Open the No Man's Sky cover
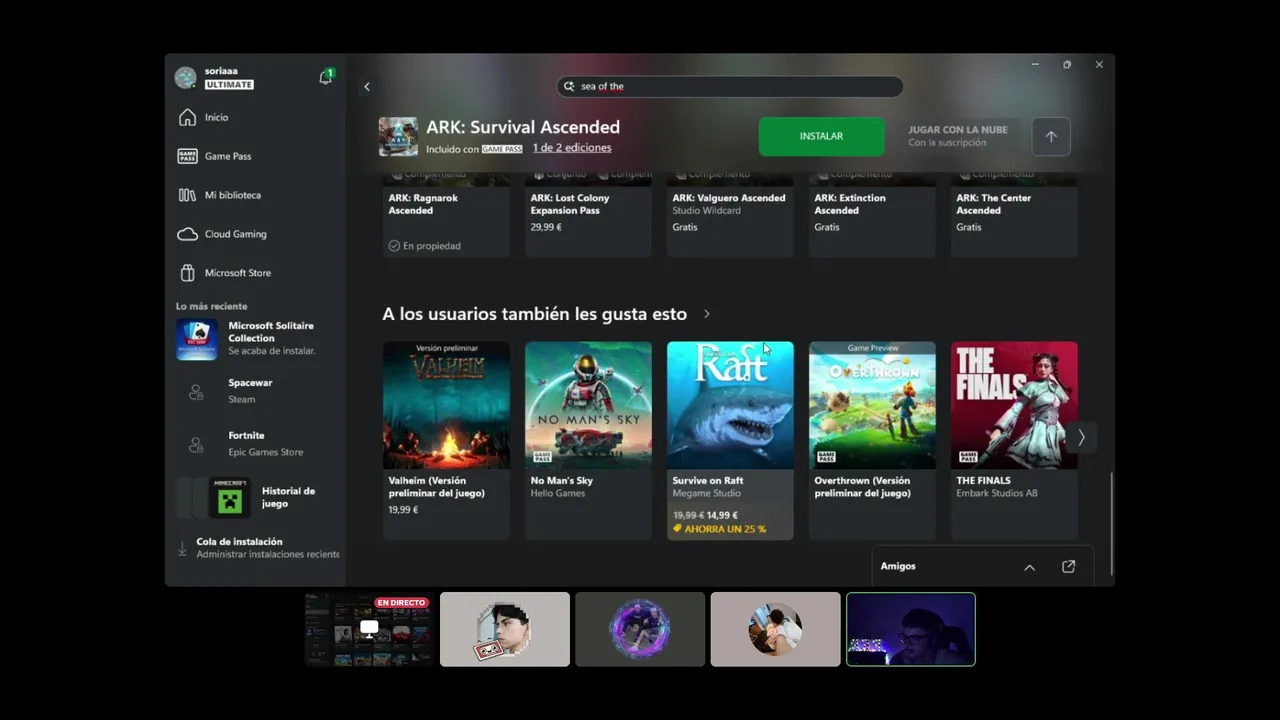 [x=588, y=405]
